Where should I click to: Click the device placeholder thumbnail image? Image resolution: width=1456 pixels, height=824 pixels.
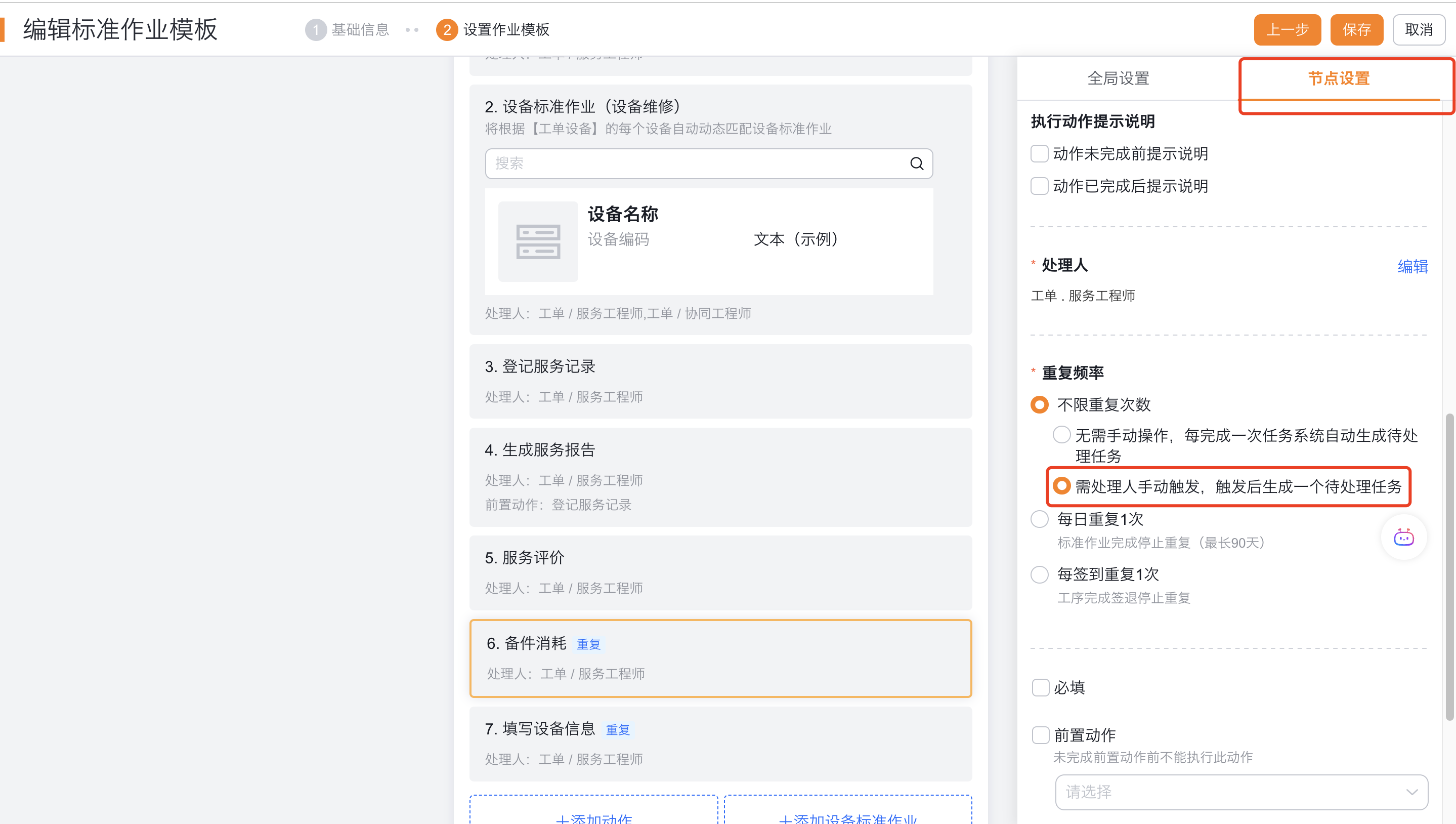point(537,241)
